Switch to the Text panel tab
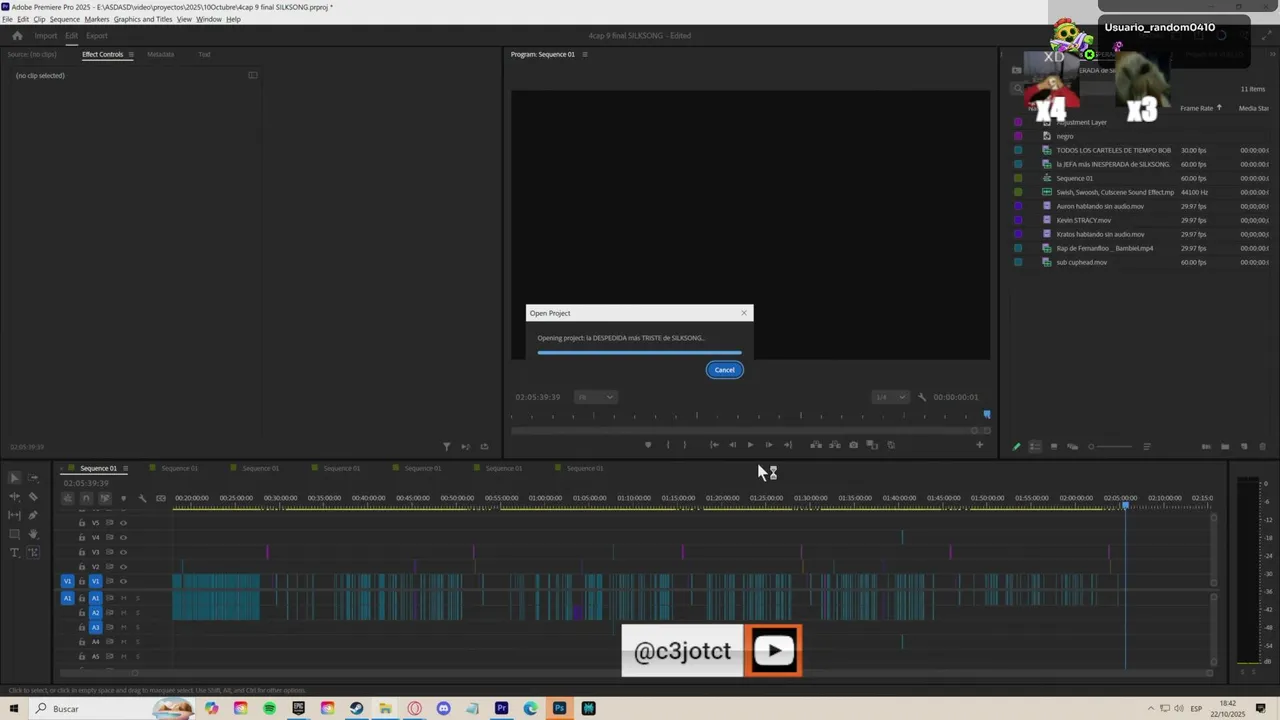 [x=204, y=54]
